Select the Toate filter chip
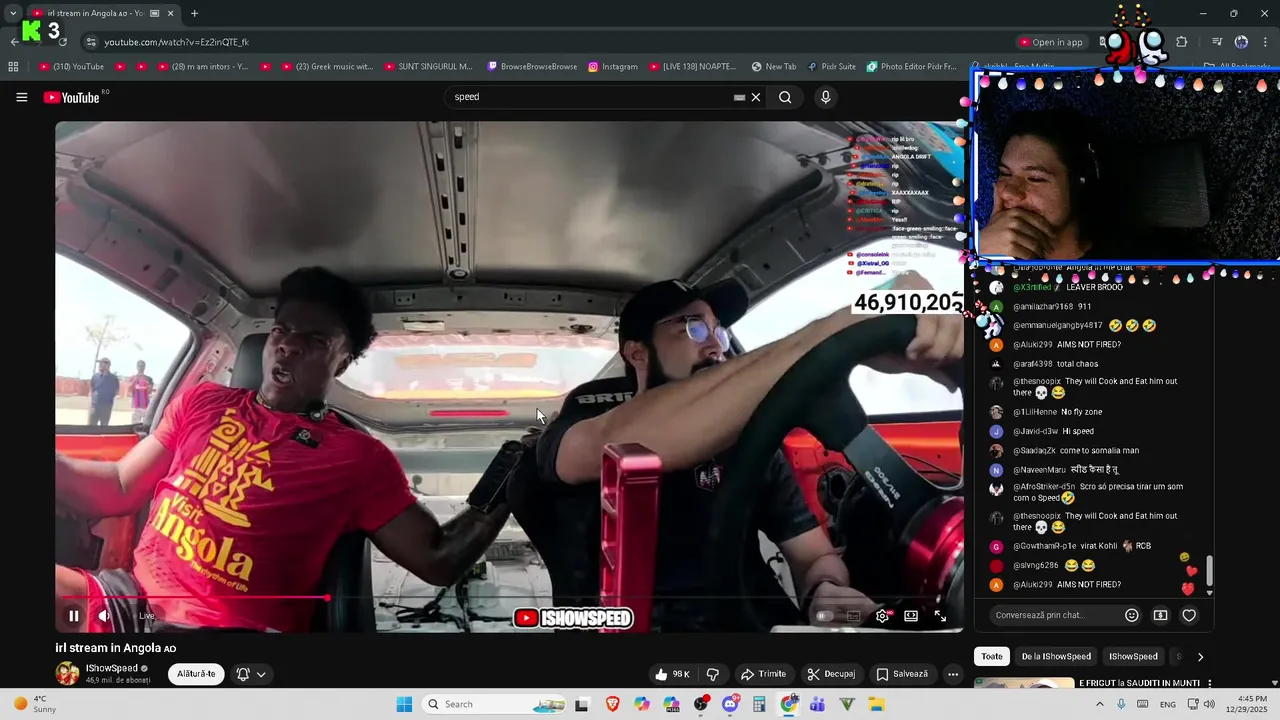1280x720 pixels. 991,657
